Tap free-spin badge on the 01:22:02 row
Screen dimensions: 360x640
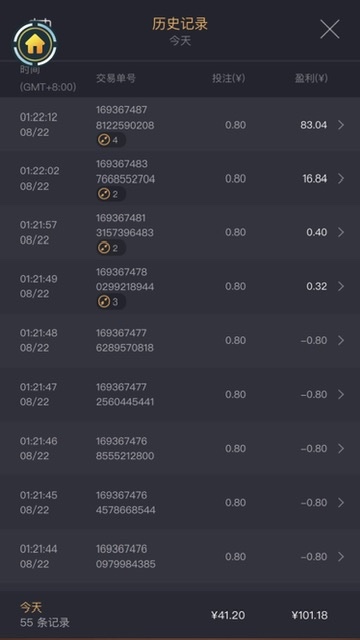pos(111,194)
